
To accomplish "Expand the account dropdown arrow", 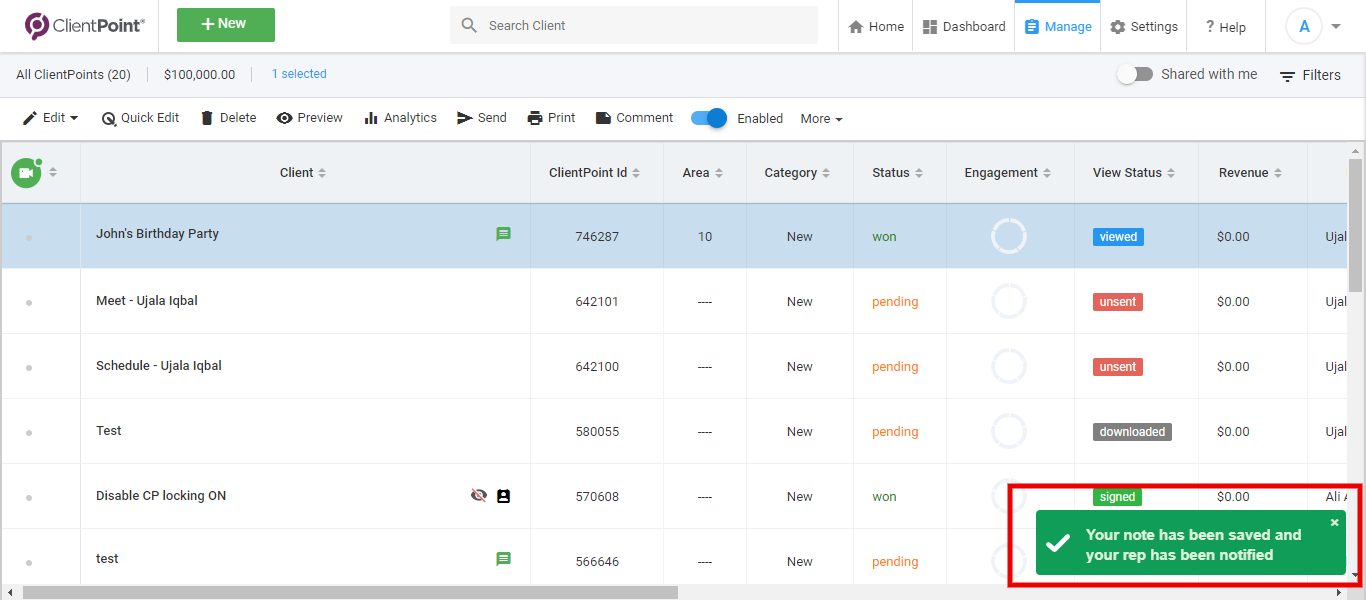I will [x=1337, y=27].
